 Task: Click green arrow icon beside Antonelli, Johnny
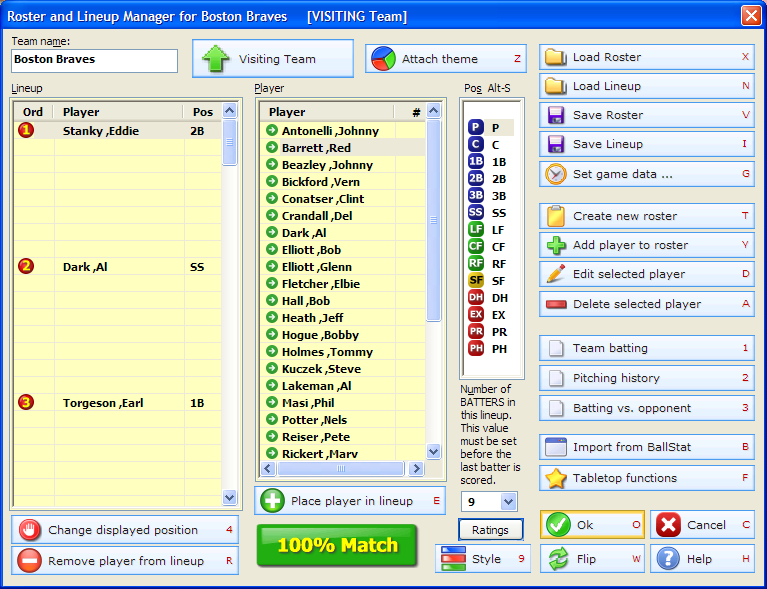[x=272, y=130]
